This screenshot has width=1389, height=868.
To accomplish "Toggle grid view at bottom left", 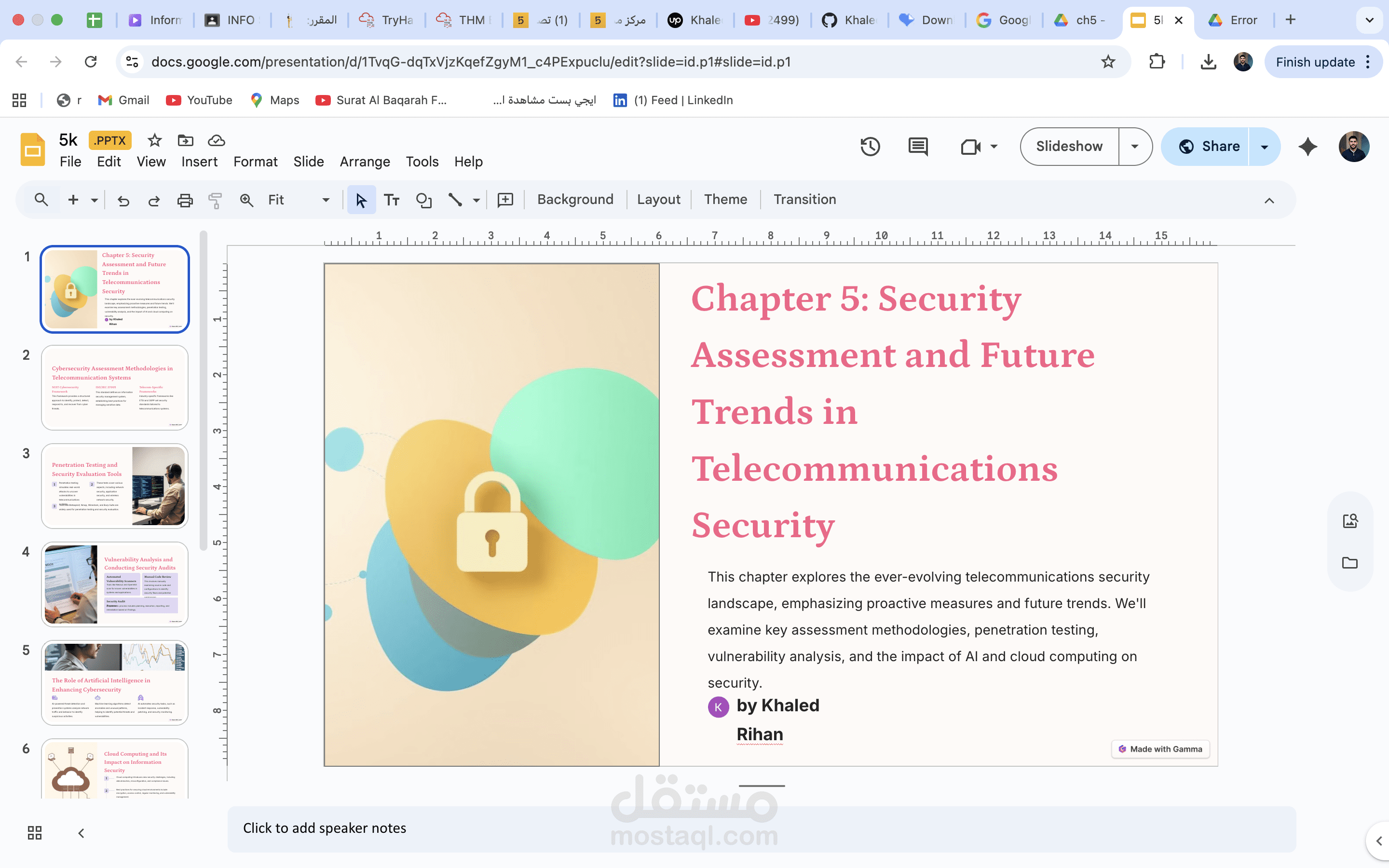I will coord(34,832).
